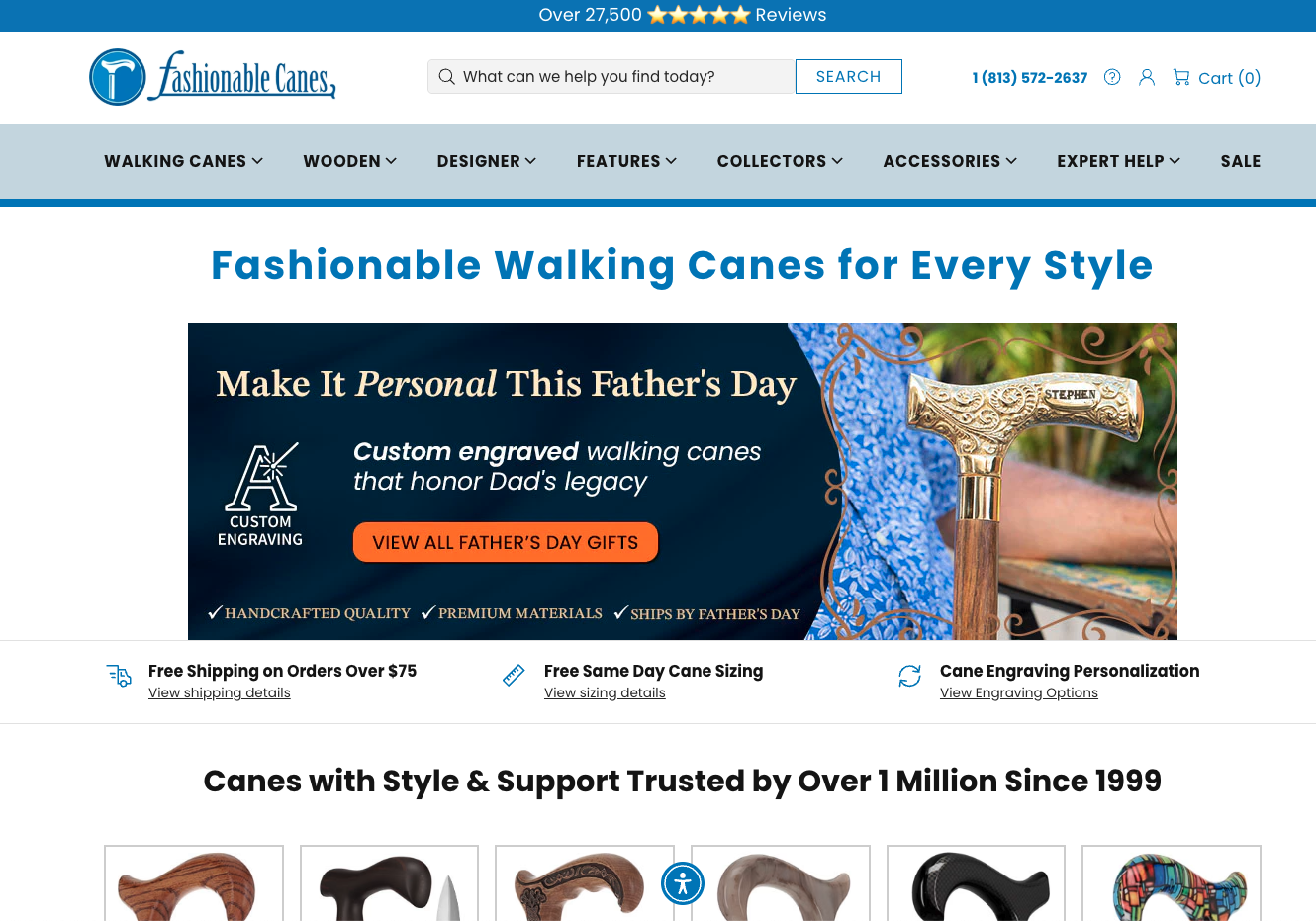The height and width of the screenshot is (921, 1316).
Task: Open View shipping details link
Action: (220, 692)
